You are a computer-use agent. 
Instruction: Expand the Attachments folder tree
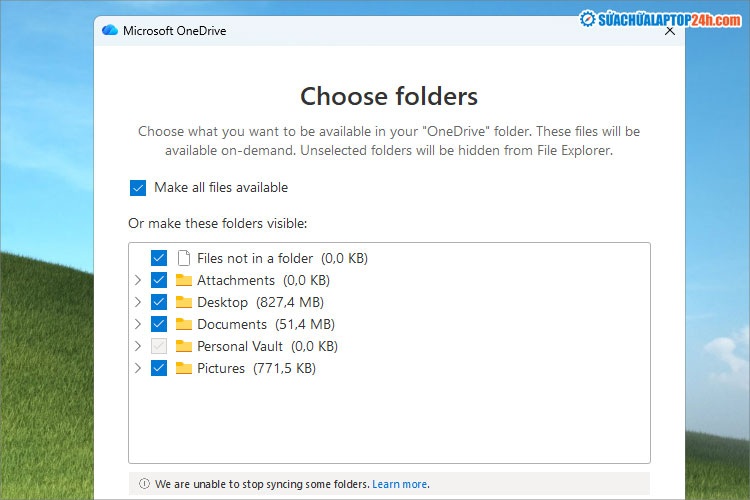[138, 280]
